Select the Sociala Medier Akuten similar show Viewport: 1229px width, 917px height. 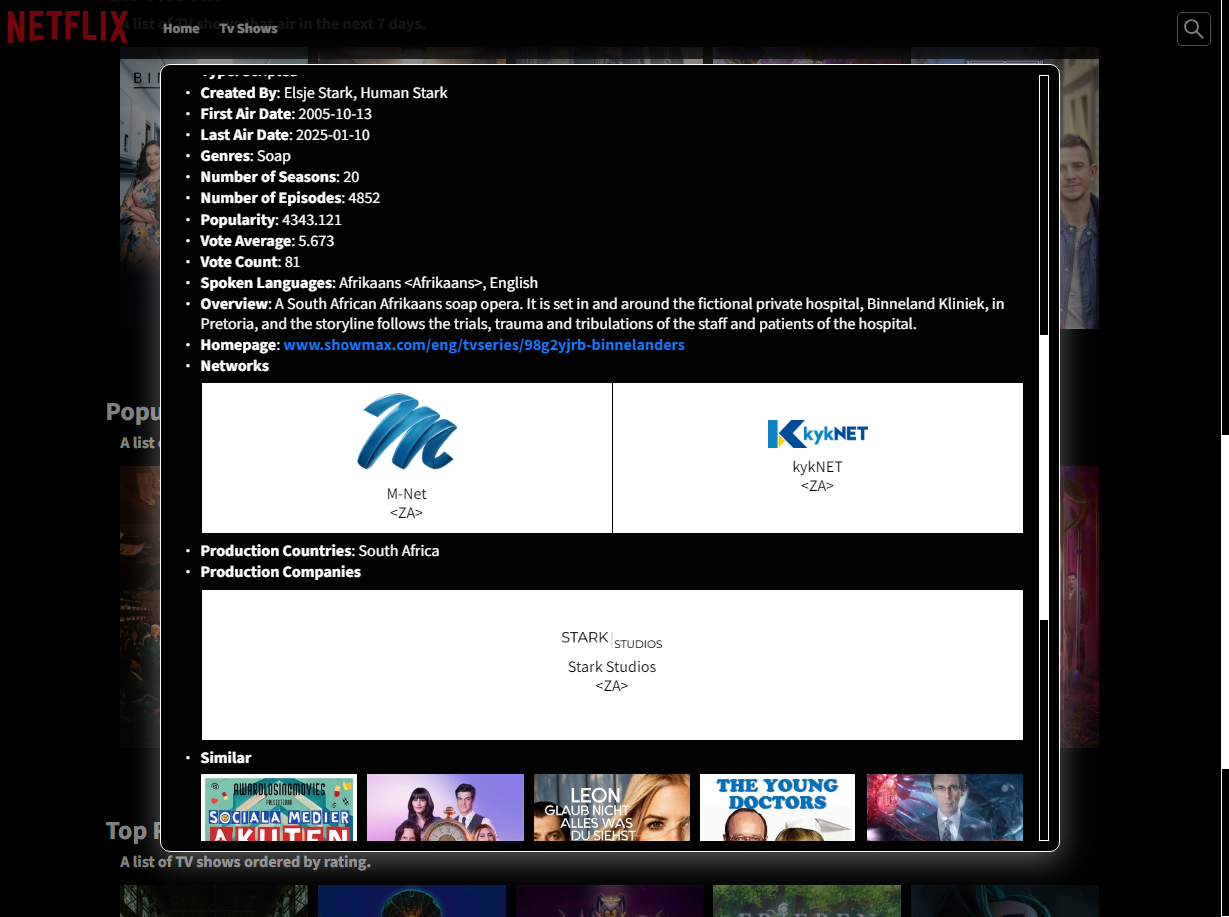click(279, 807)
